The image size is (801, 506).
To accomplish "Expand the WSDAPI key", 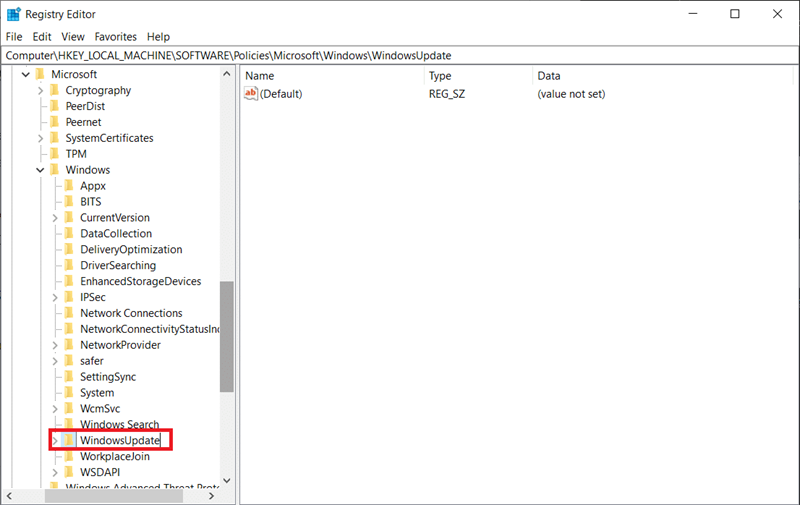I will click(x=55, y=473).
